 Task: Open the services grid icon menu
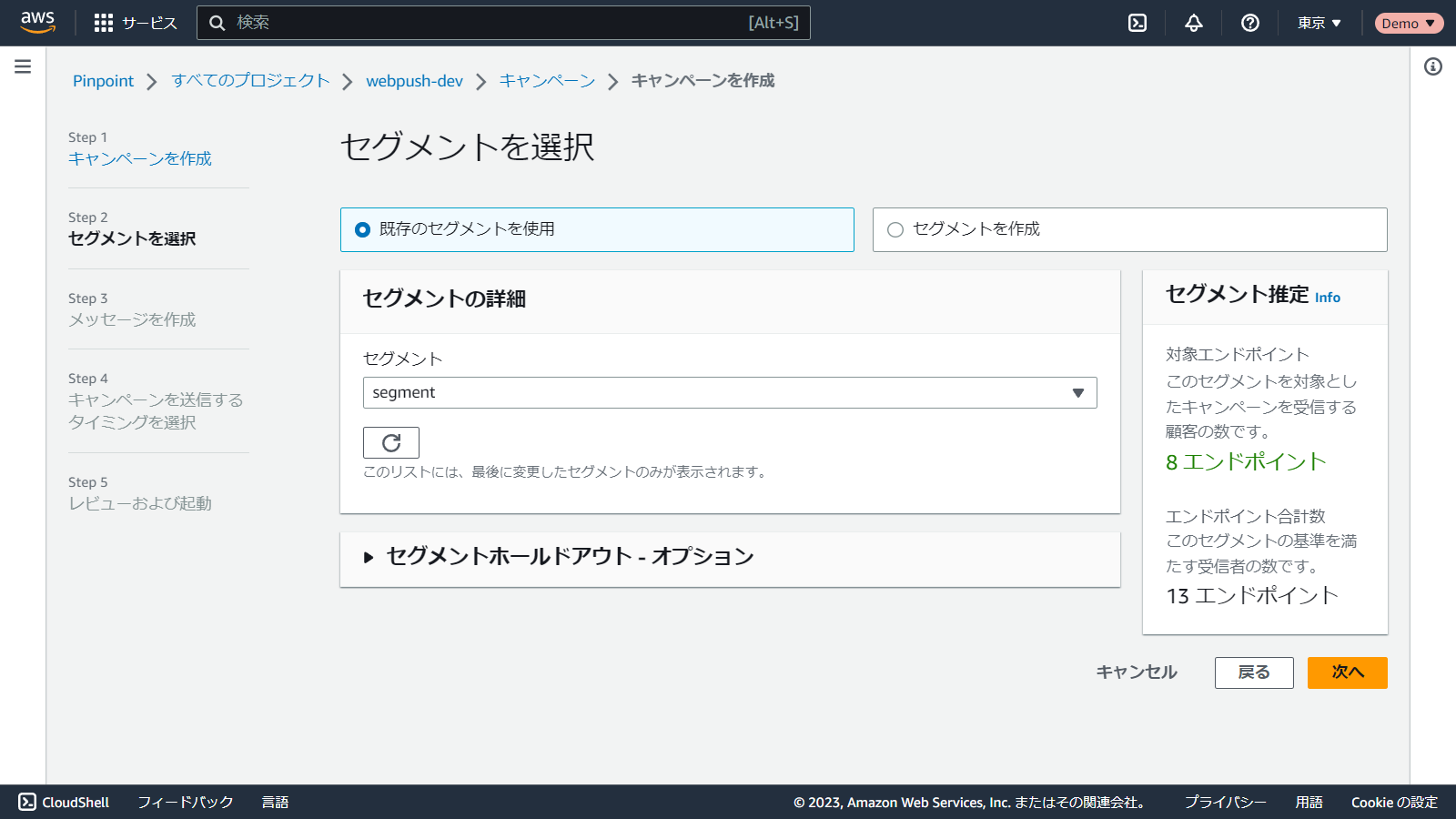pos(104,23)
